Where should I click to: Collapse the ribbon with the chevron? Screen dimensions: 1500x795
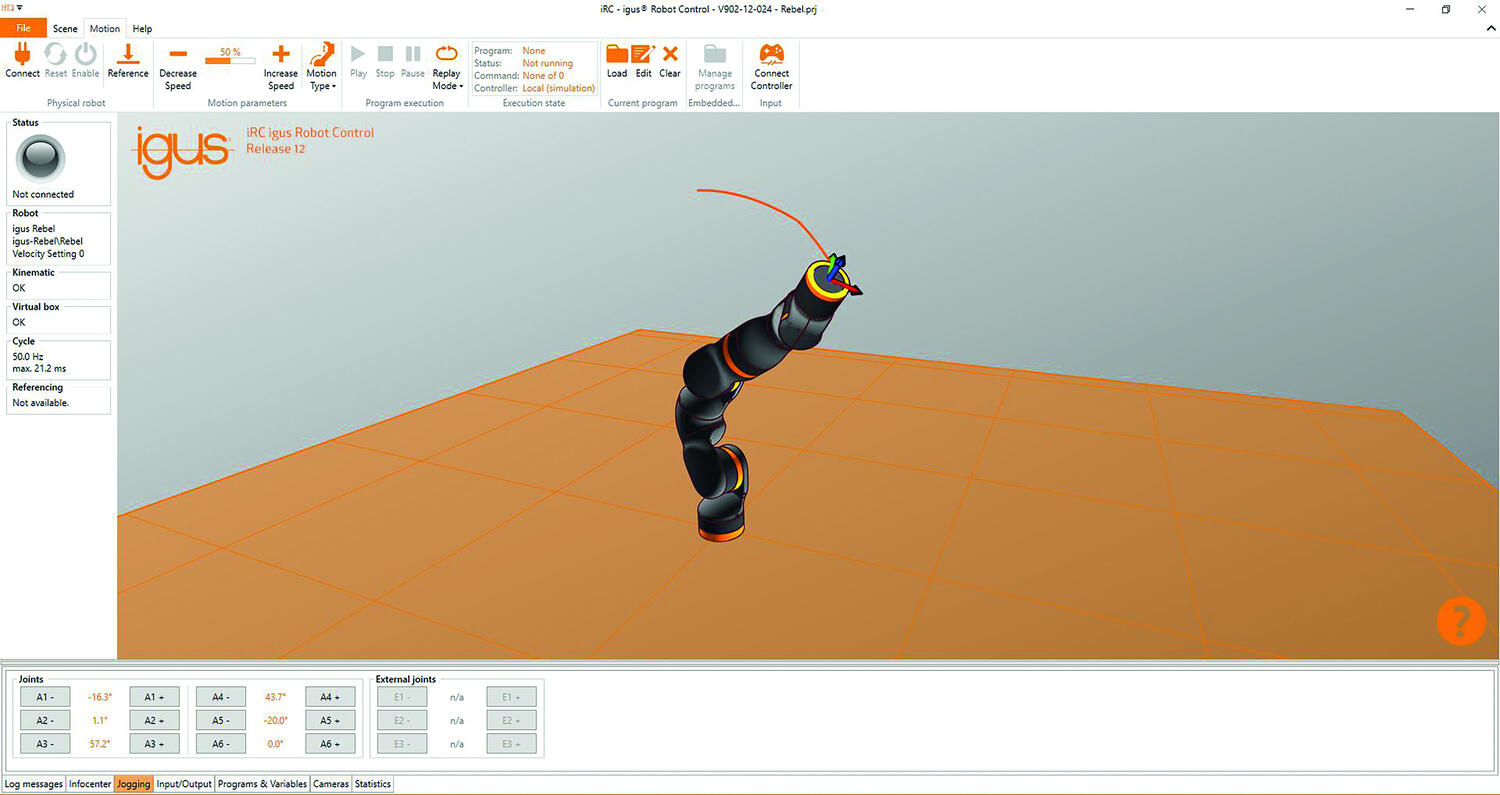tap(1490, 29)
